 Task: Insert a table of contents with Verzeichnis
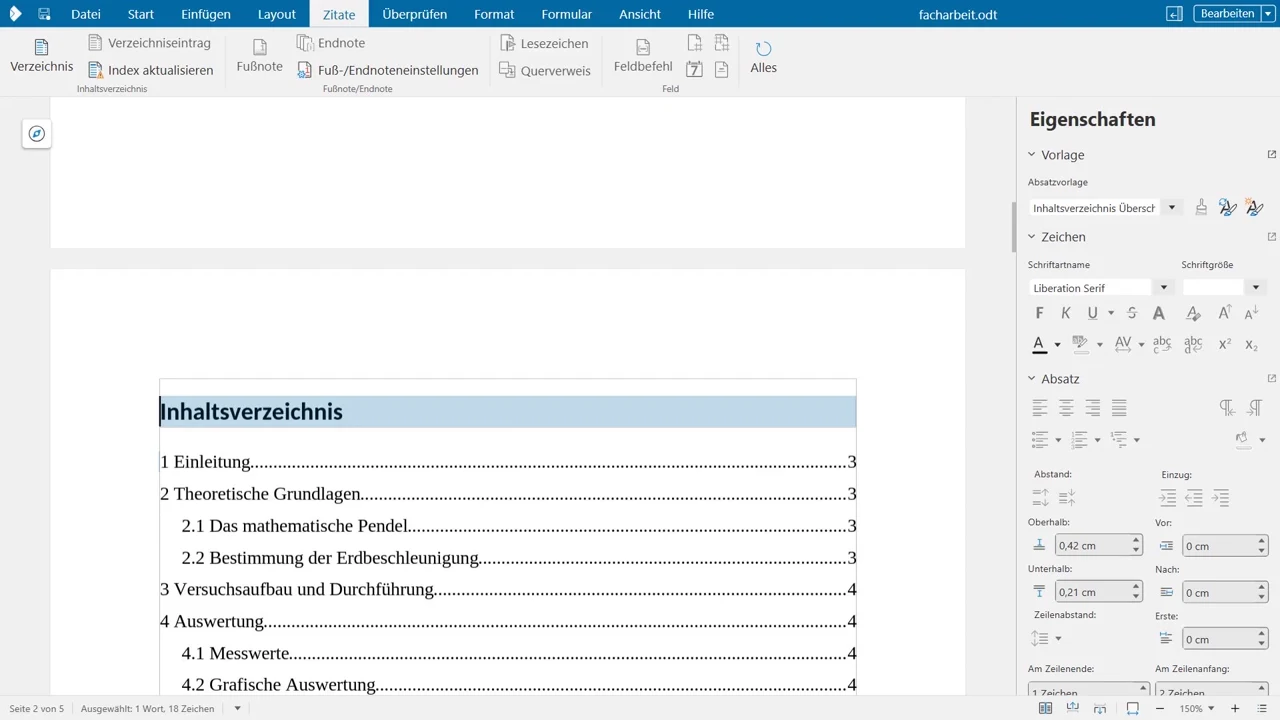click(41, 56)
